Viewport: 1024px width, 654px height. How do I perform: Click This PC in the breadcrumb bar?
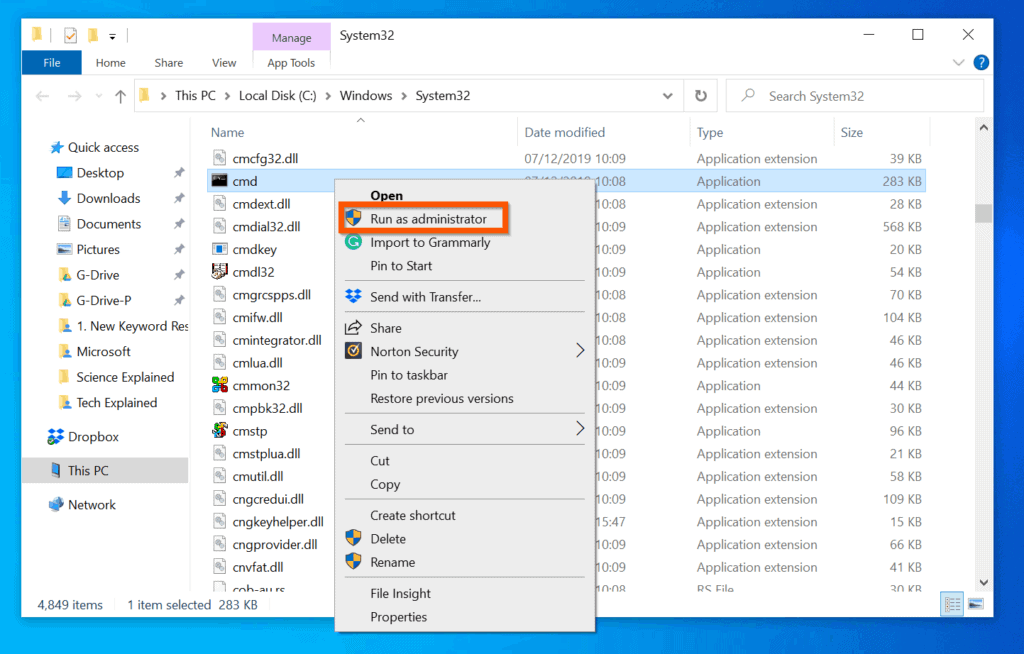(196, 95)
